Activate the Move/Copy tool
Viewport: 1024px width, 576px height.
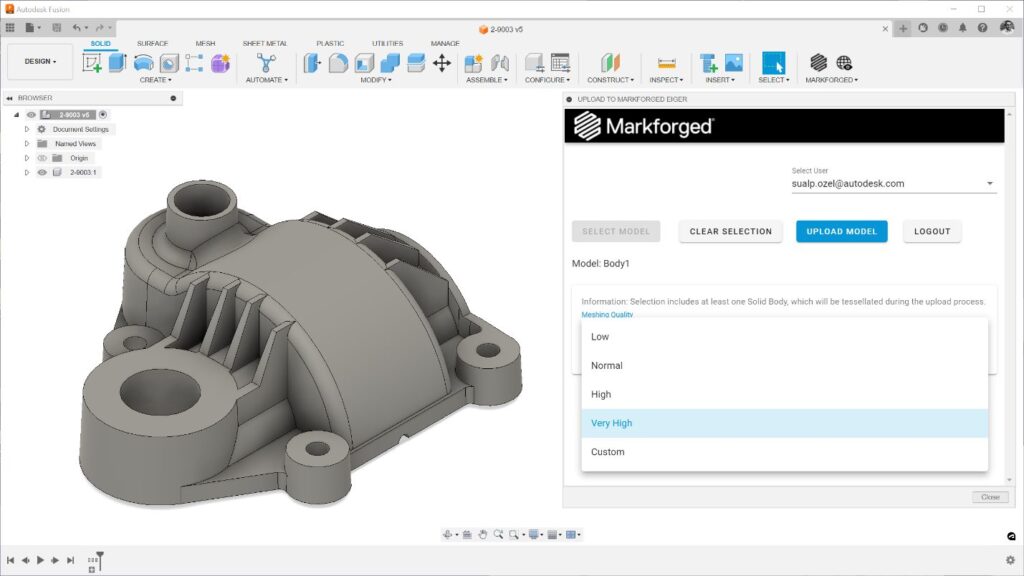click(x=442, y=62)
